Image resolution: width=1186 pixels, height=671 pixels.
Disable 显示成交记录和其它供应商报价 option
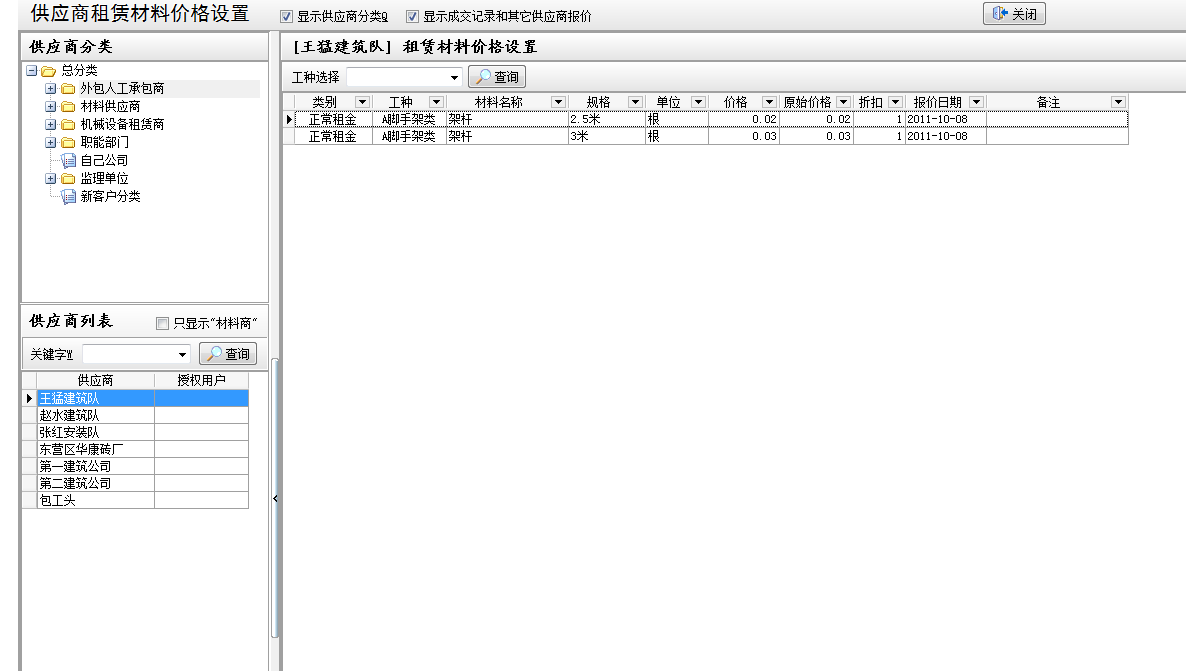[412, 15]
